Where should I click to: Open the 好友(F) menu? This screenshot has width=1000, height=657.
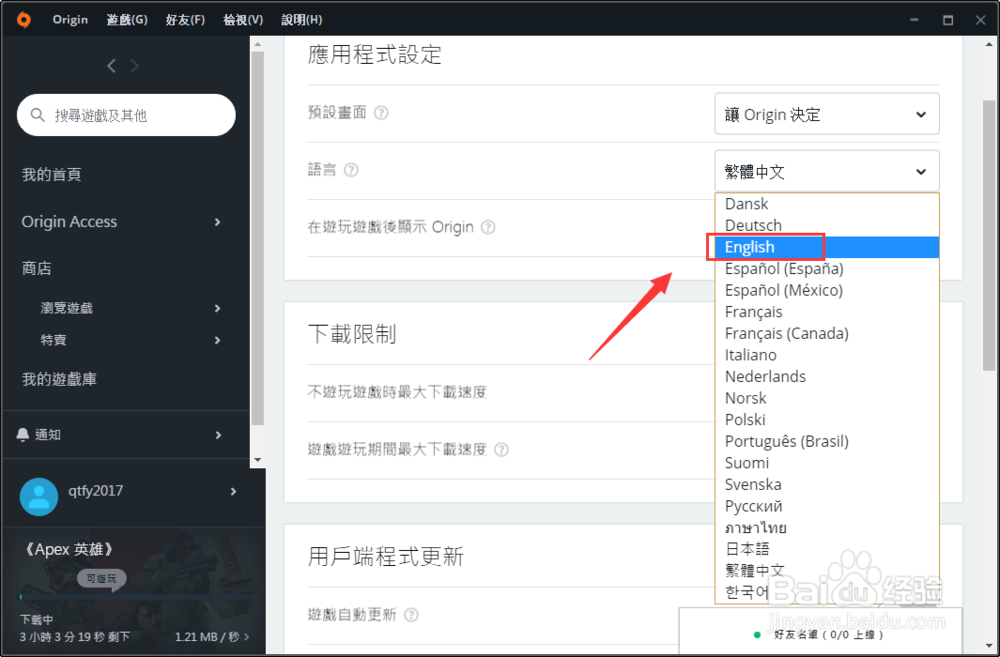pyautogui.click(x=185, y=20)
